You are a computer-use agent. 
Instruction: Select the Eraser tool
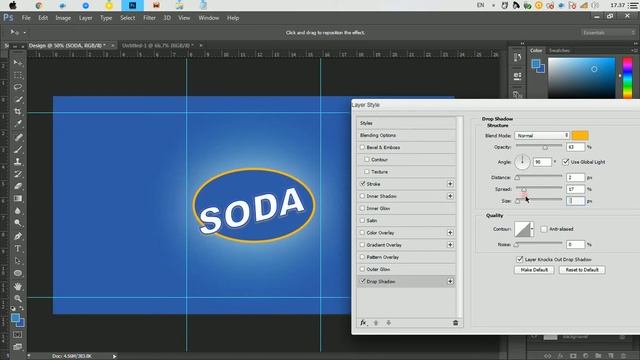pos(18,186)
